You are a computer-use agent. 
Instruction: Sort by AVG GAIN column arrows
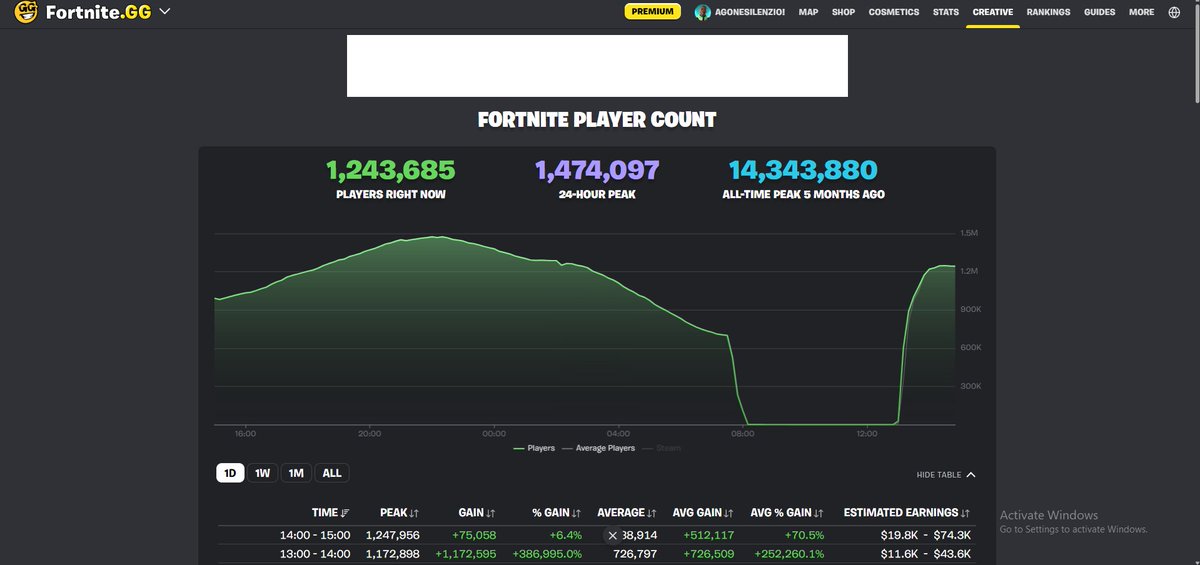(x=729, y=513)
